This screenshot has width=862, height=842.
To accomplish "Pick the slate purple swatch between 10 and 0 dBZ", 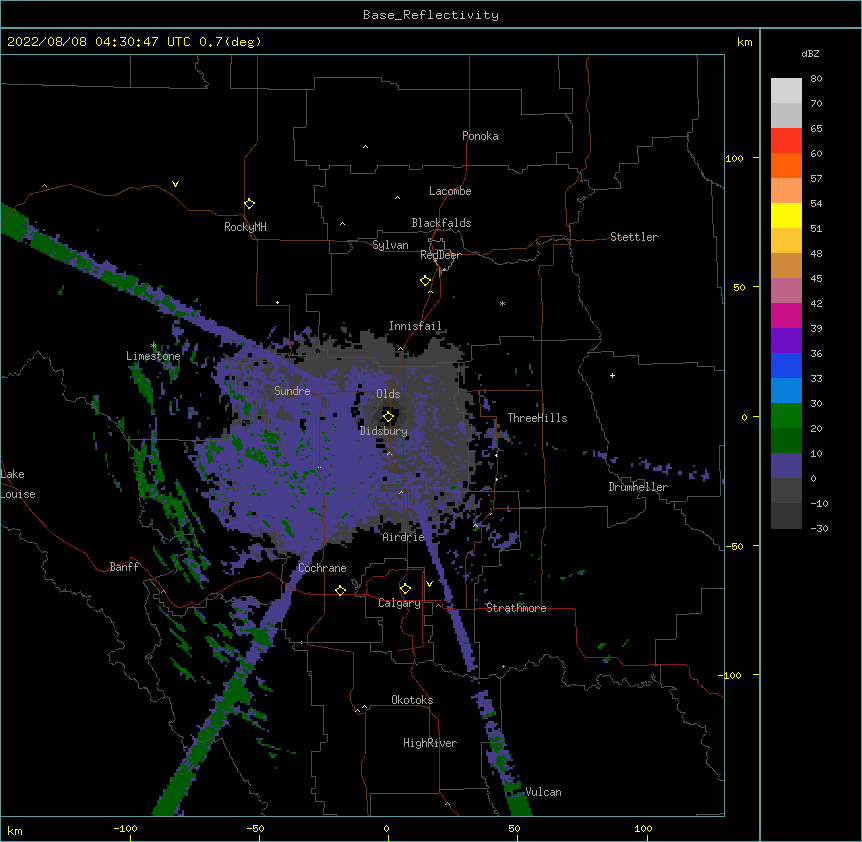I will click(786, 466).
